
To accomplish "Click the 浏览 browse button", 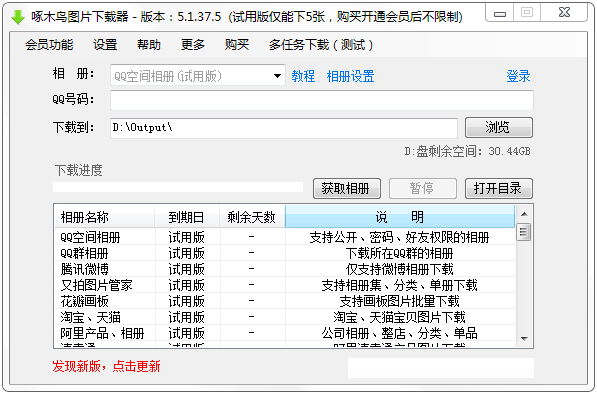I will pyautogui.click(x=499, y=128).
